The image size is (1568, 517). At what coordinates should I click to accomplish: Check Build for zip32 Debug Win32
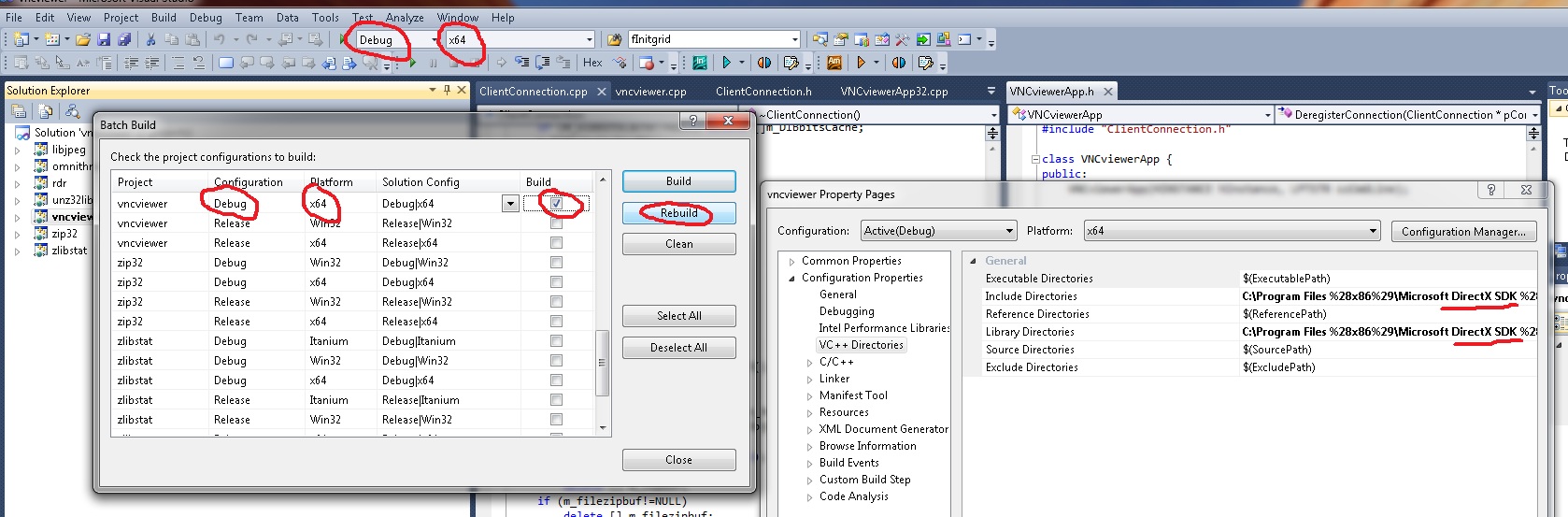point(556,262)
